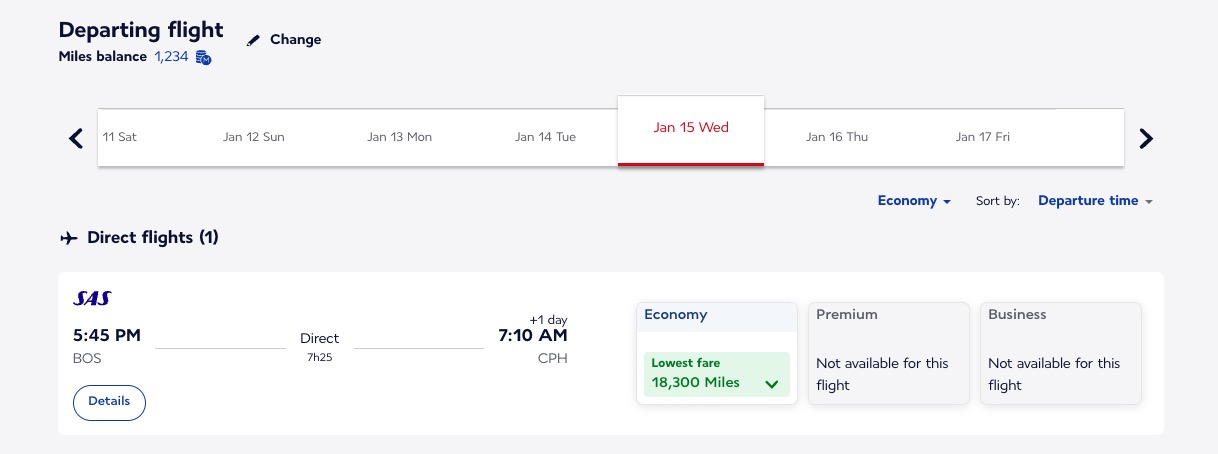
Task: Pick the Jan 17 Fri date tab
Action: click(983, 137)
